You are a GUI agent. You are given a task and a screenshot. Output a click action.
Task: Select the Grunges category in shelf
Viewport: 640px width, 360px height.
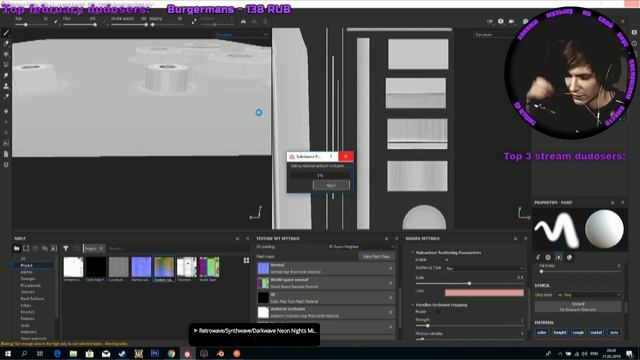28,279
